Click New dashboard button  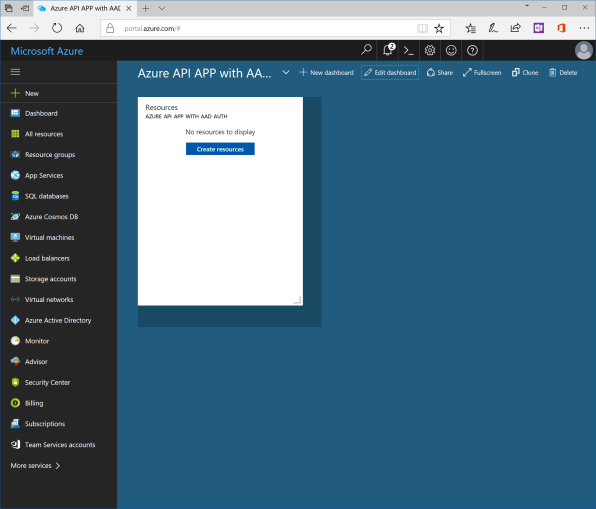pyautogui.click(x=326, y=72)
